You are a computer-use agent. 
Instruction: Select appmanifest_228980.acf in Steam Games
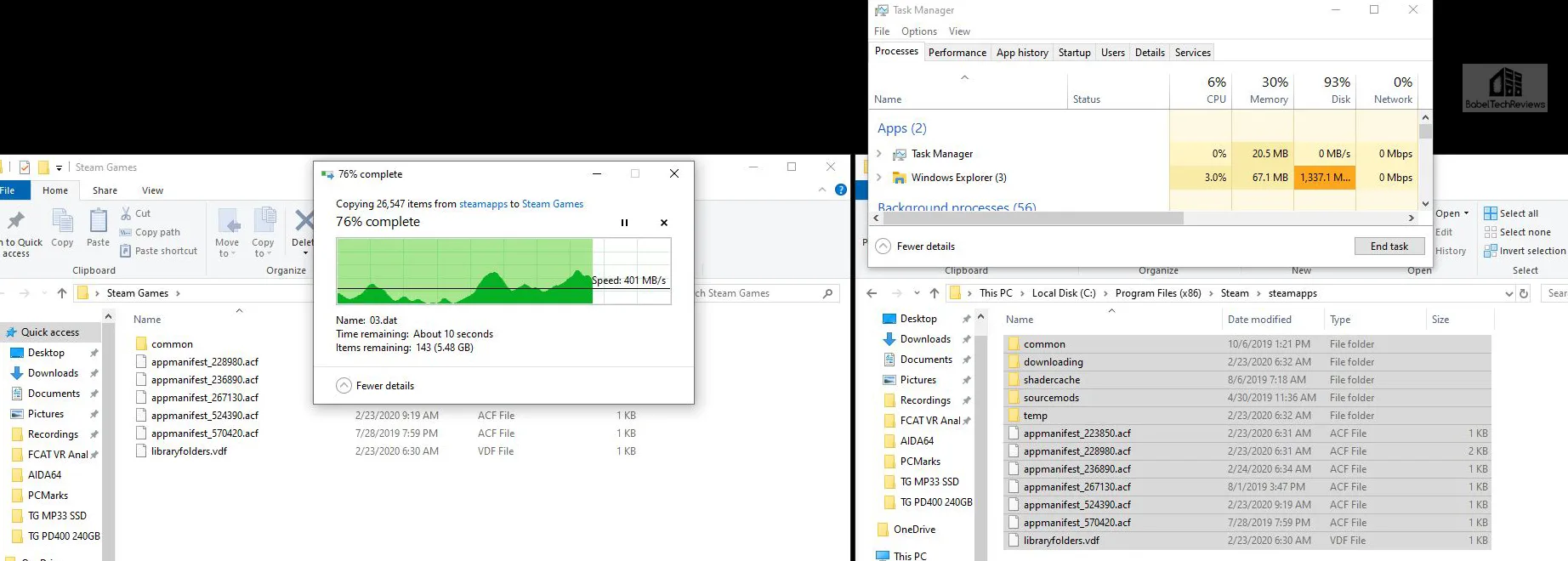click(205, 362)
